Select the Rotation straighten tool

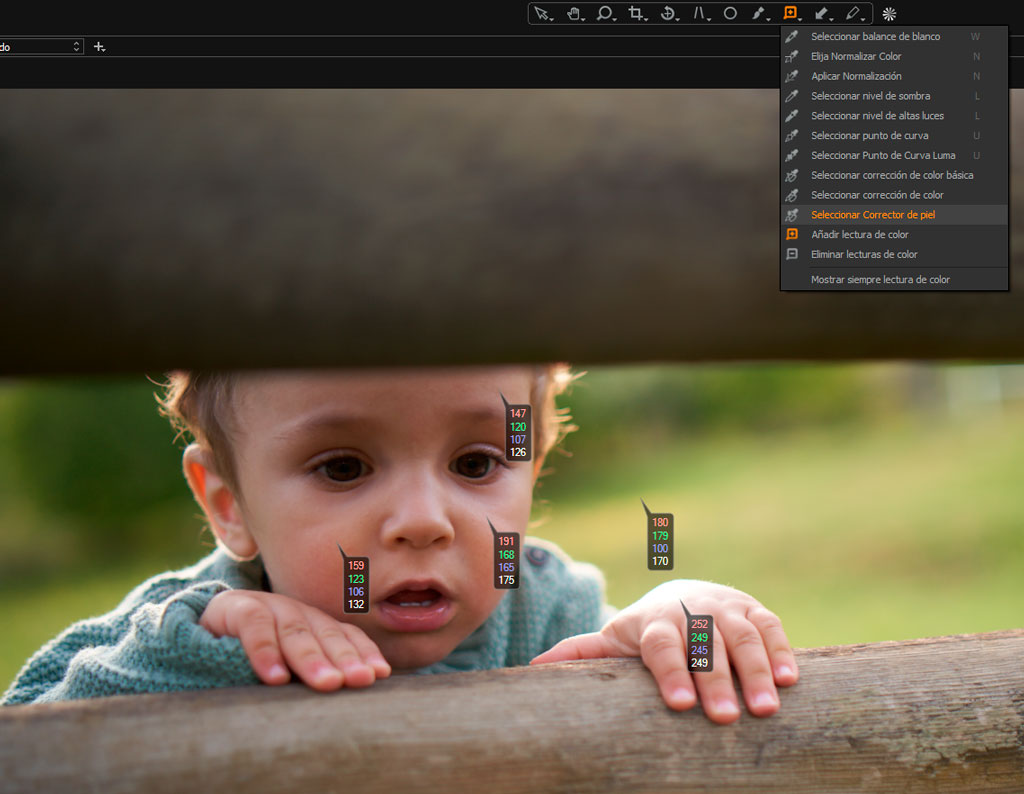(667, 14)
